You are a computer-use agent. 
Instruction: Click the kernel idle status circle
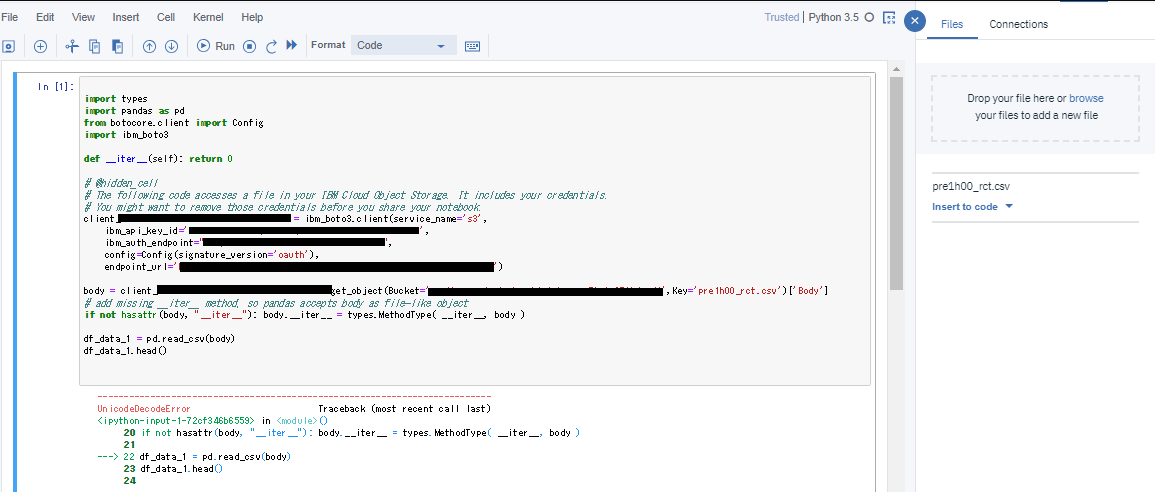tap(869, 17)
